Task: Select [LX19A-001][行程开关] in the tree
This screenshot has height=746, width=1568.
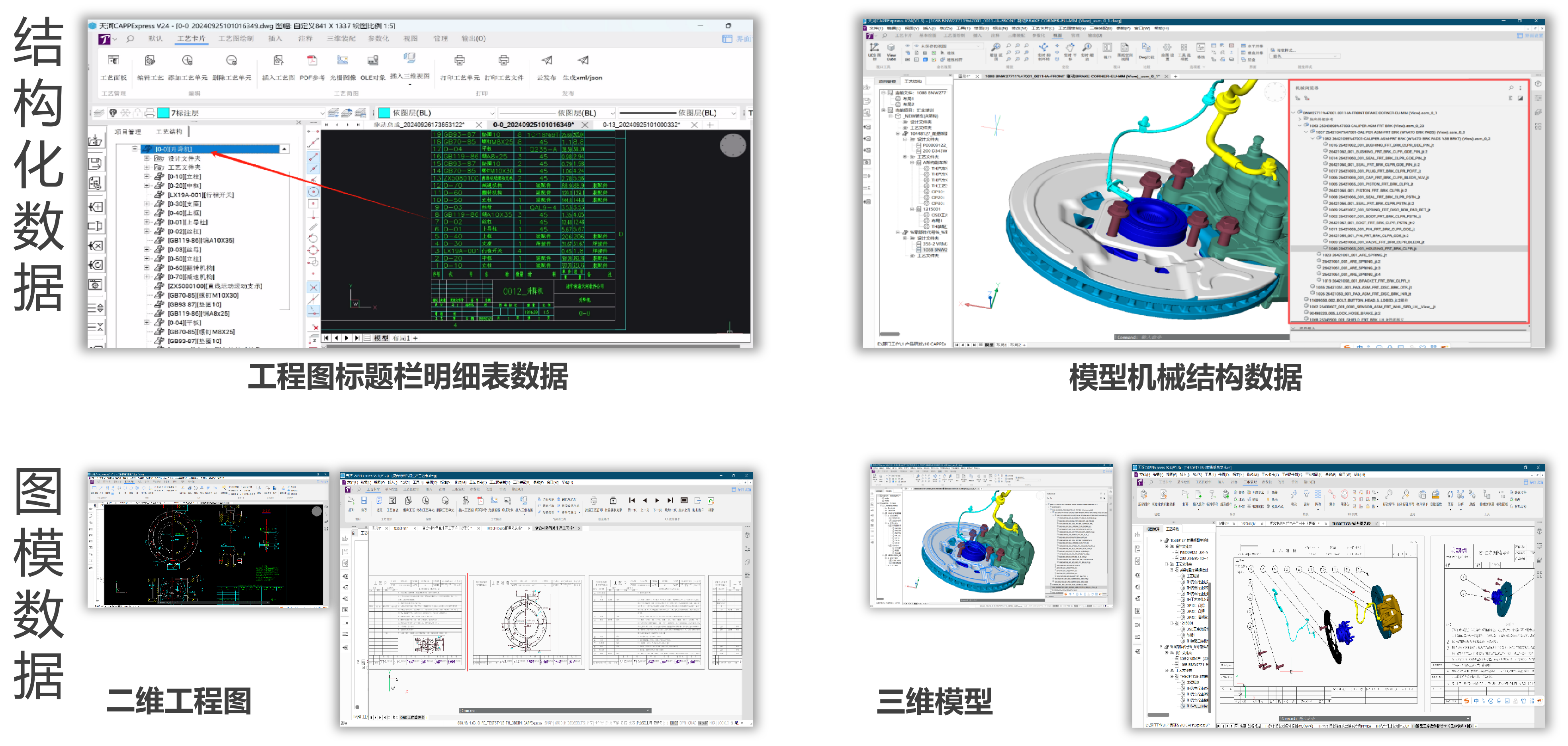Action: pos(200,195)
